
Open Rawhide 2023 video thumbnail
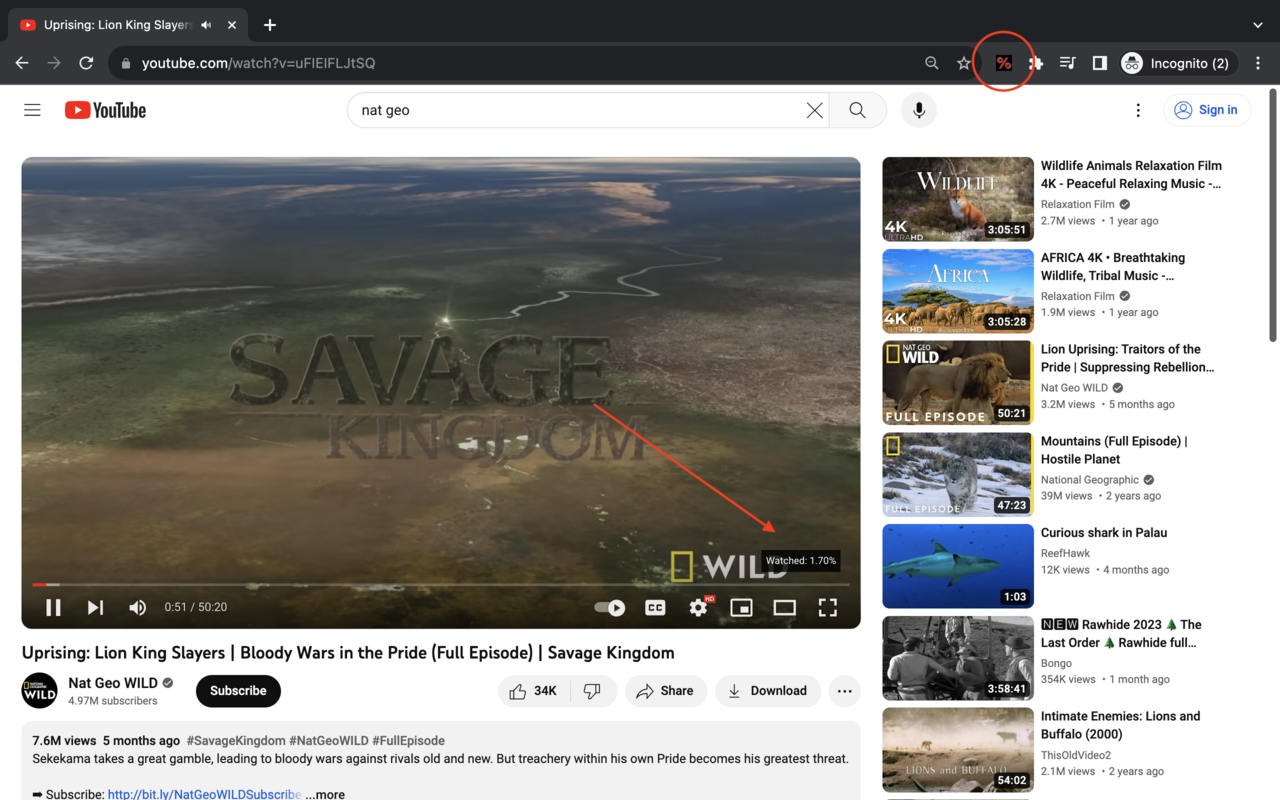click(958, 658)
